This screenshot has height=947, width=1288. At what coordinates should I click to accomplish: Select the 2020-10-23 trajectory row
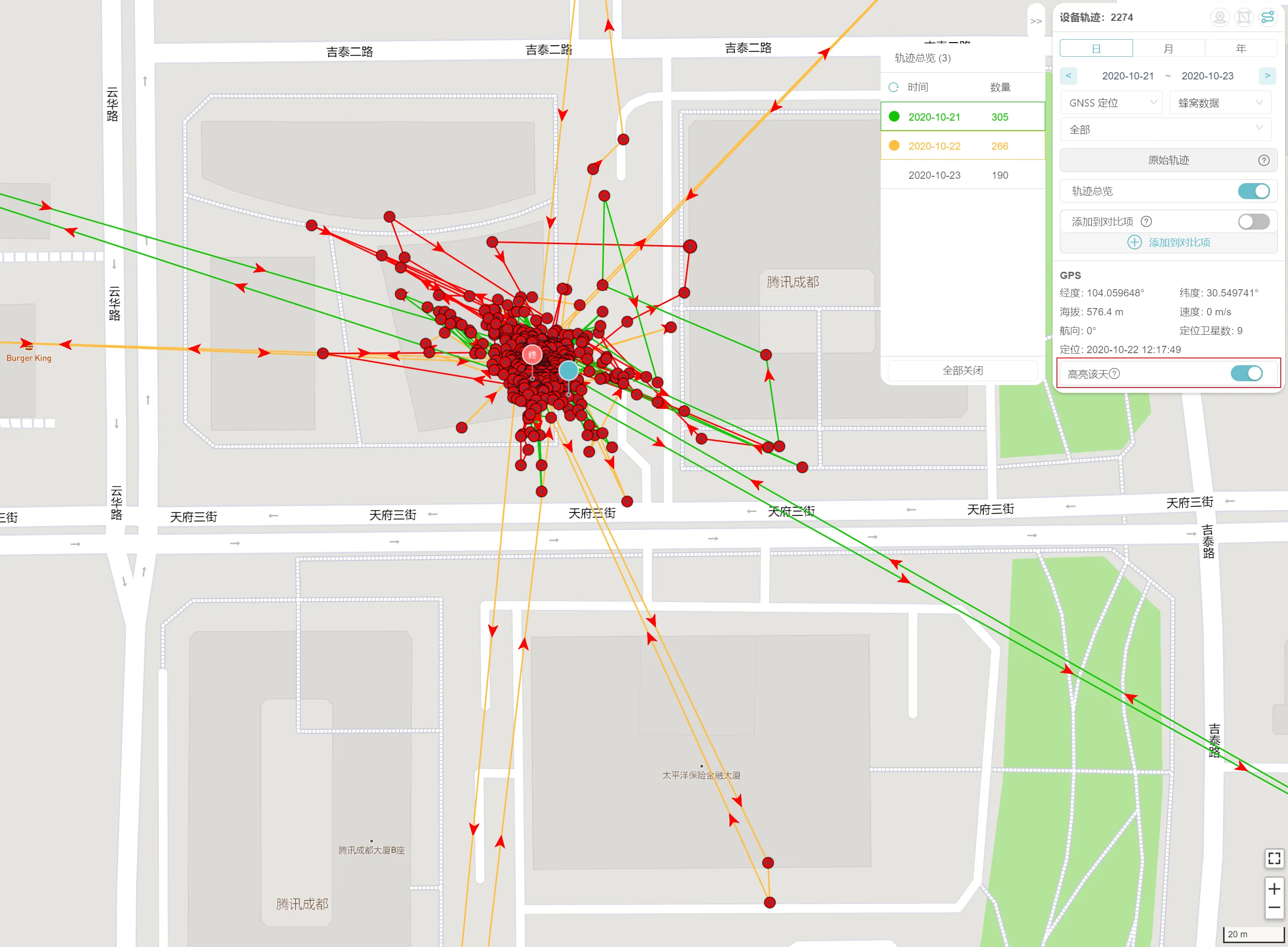(962, 175)
